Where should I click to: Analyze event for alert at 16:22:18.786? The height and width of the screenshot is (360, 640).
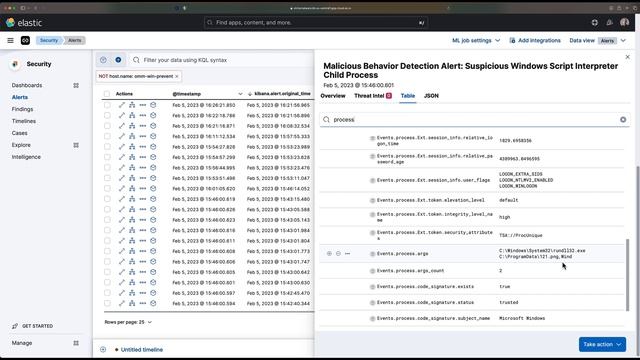[132, 116]
